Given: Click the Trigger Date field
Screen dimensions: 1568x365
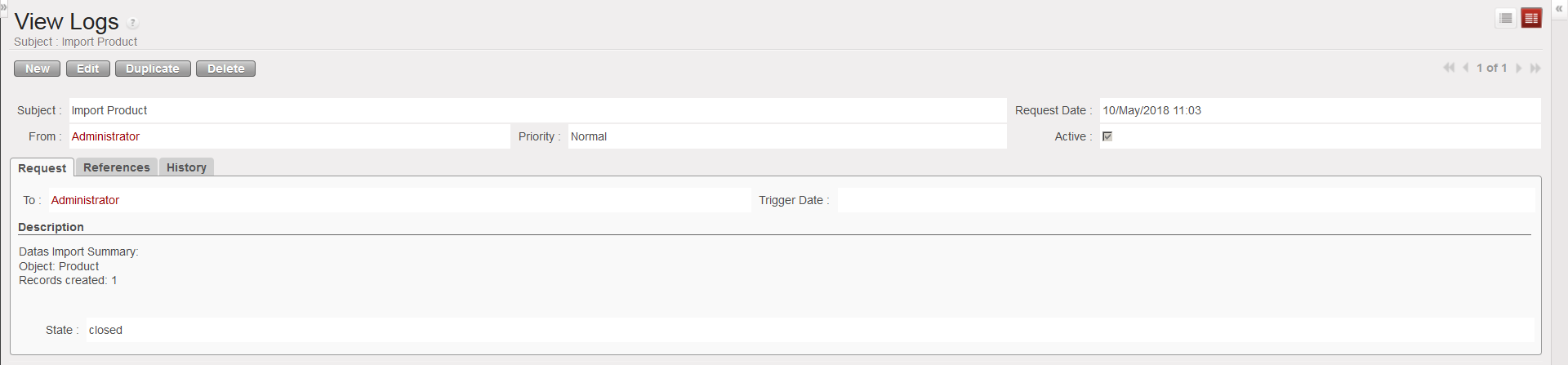Looking at the screenshot, I should click(1184, 200).
